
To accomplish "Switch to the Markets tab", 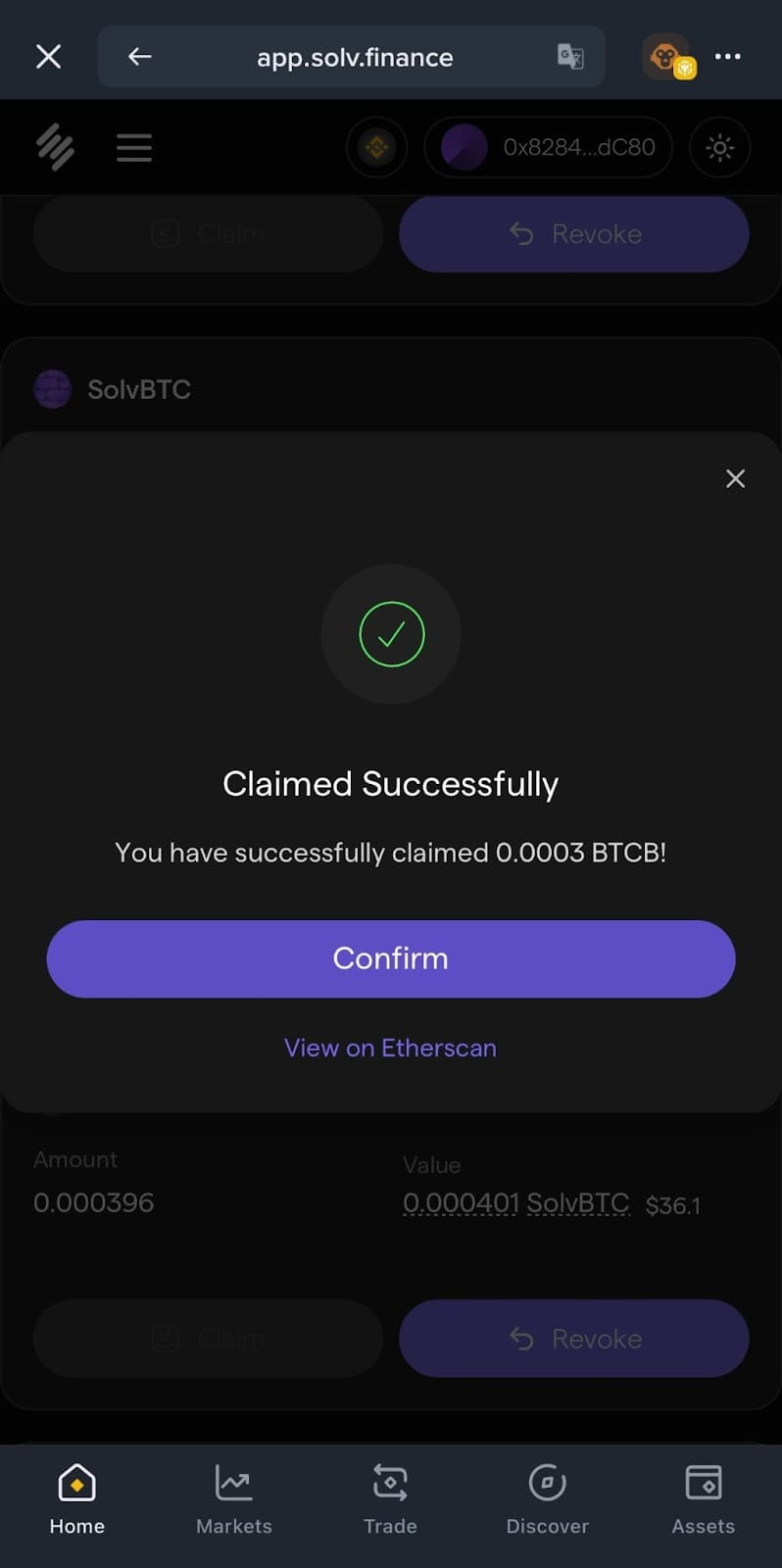I will [x=233, y=1498].
